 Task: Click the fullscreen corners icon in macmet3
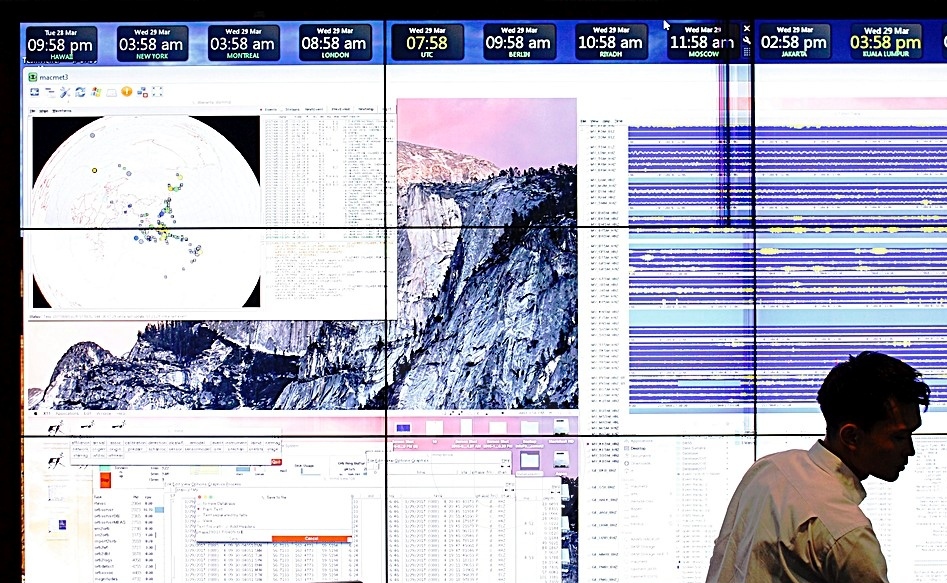pyautogui.click(x=158, y=92)
